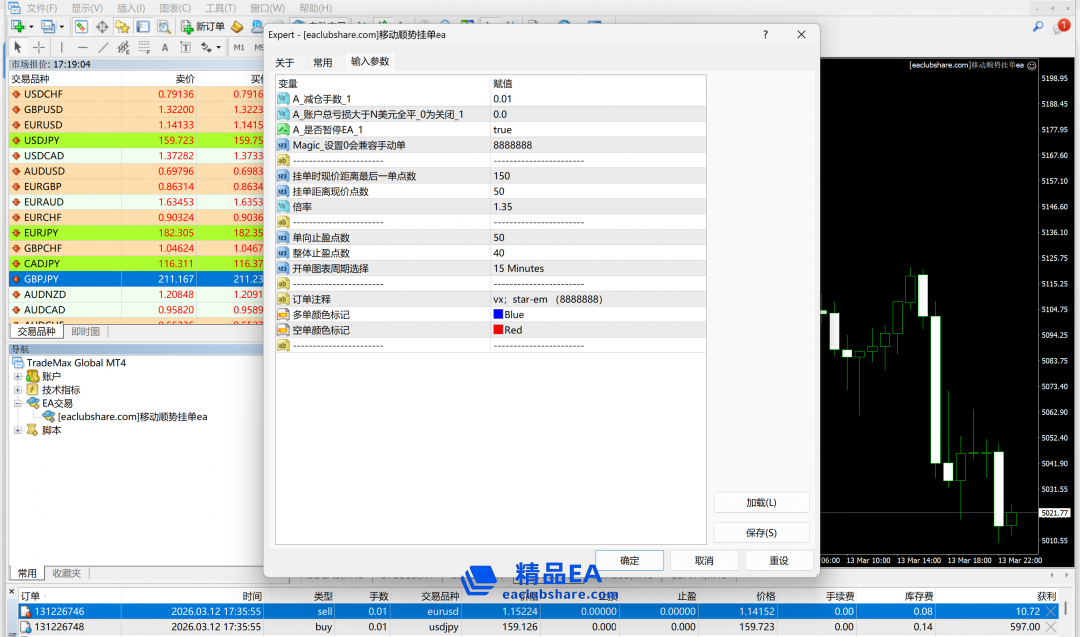
Task: Select the Crosshair cursor tool
Action: pos(39,47)
